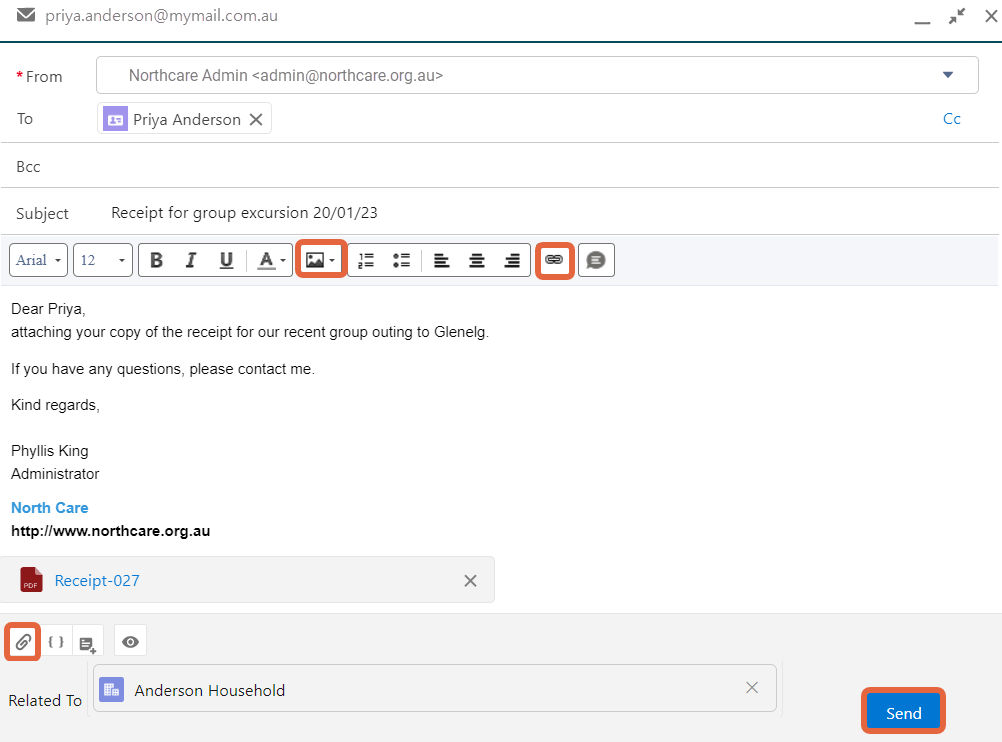Click the speech bubble quick text icon

tap(596, 260)
